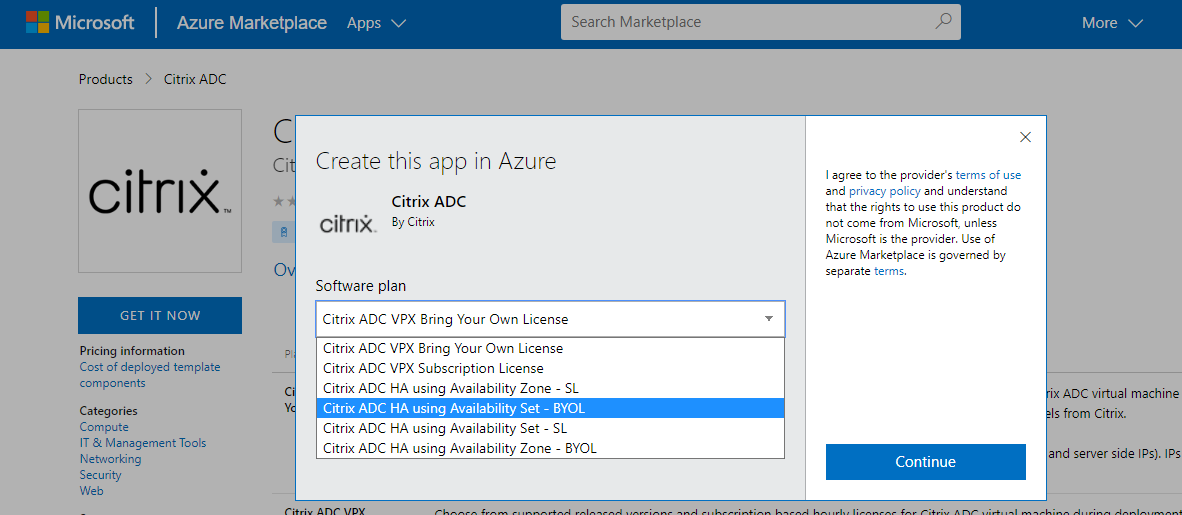Open the separate terms link

[888, 271]
